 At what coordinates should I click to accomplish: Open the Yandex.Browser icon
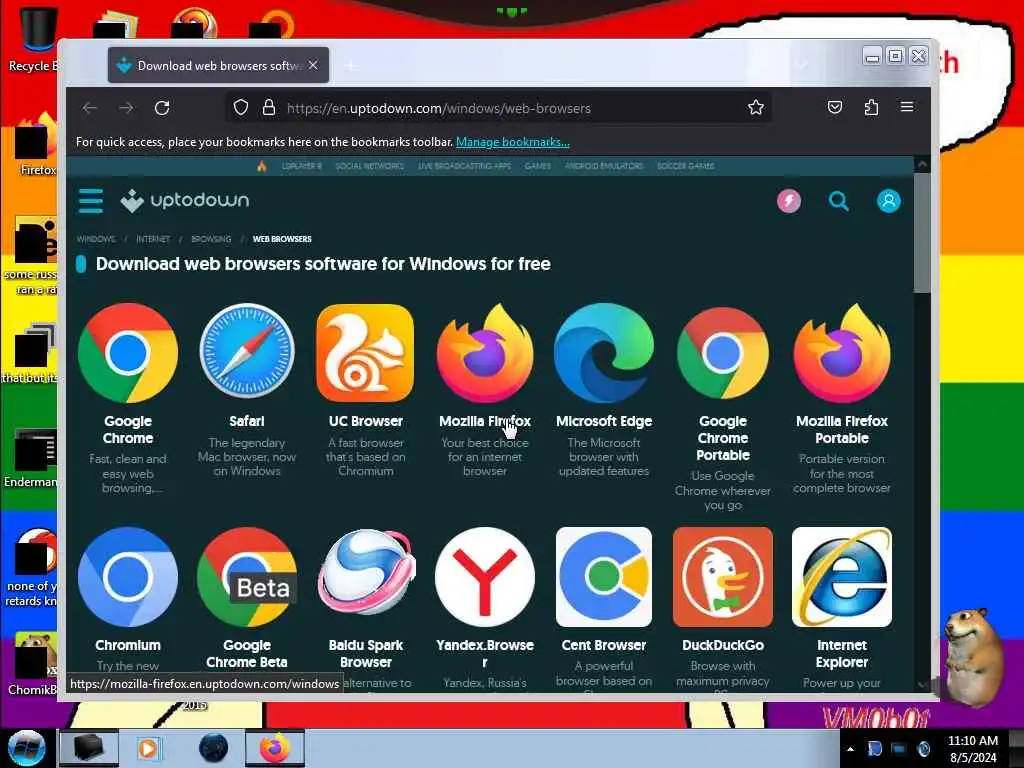click(485, 577)
